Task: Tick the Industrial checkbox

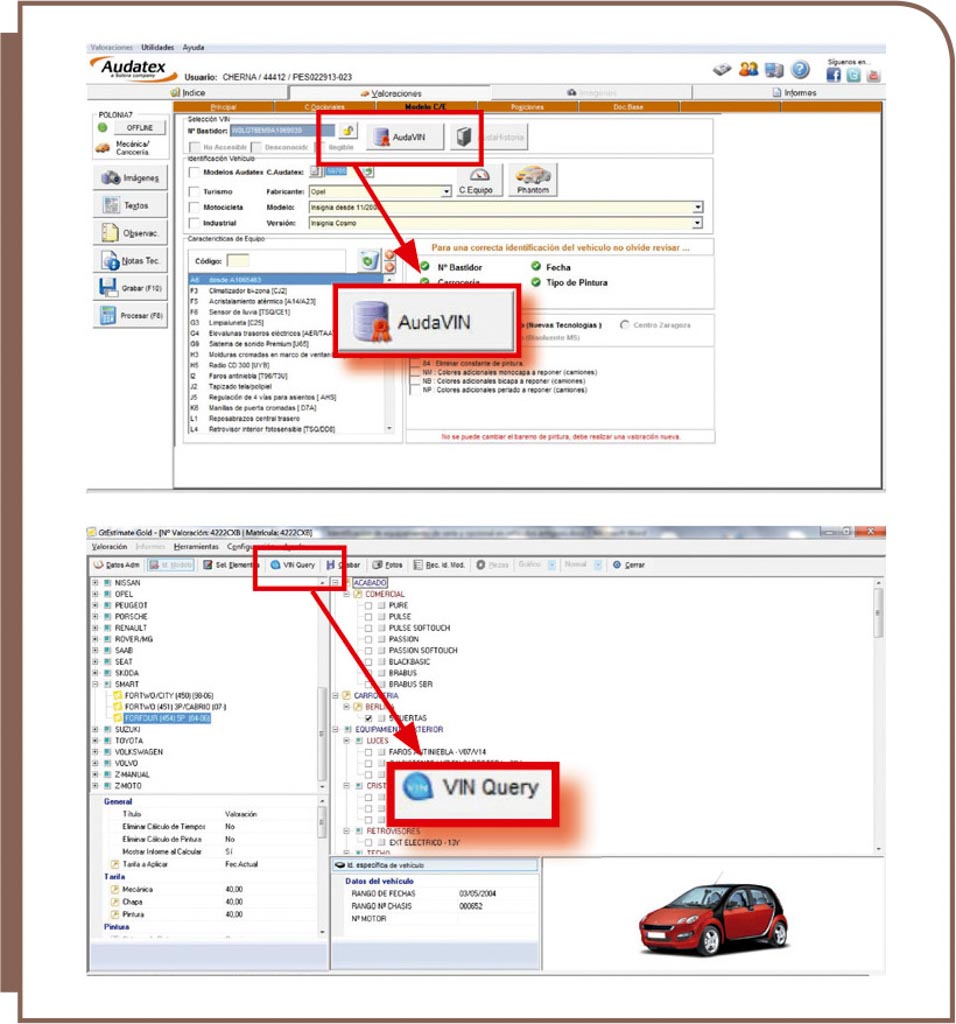Action: (194, 223)
